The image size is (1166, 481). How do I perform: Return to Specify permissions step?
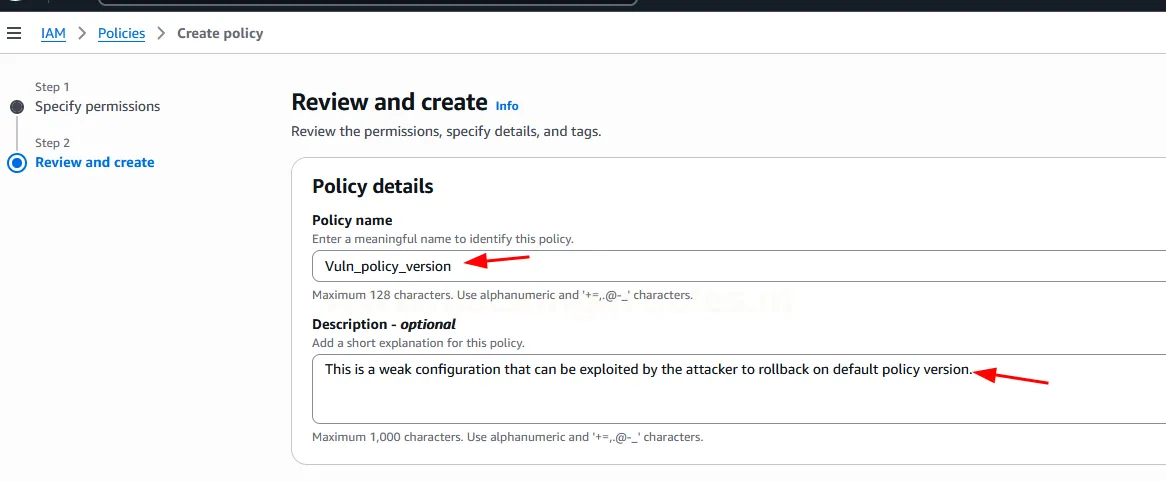point(97,106)
